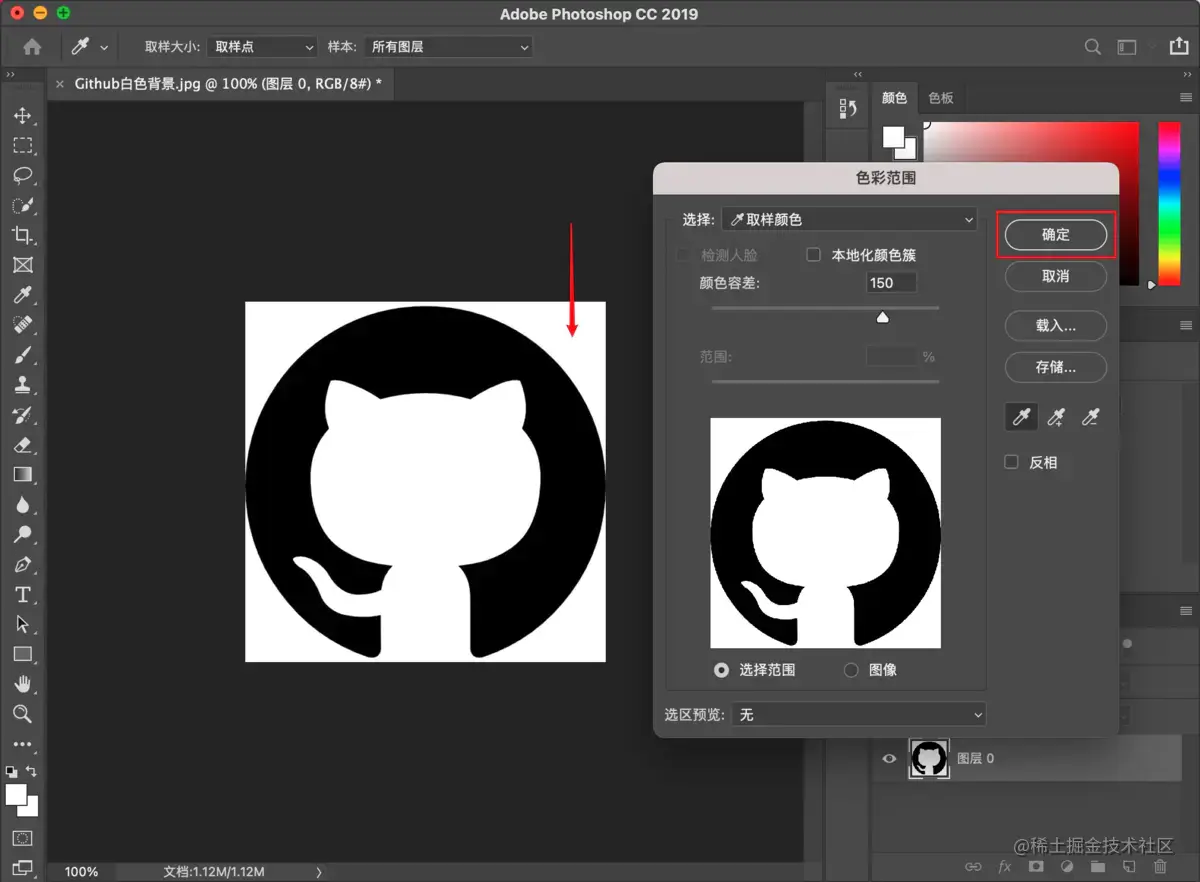Enable the 本地化颜色簇 checkbox

tap(814, 255)
